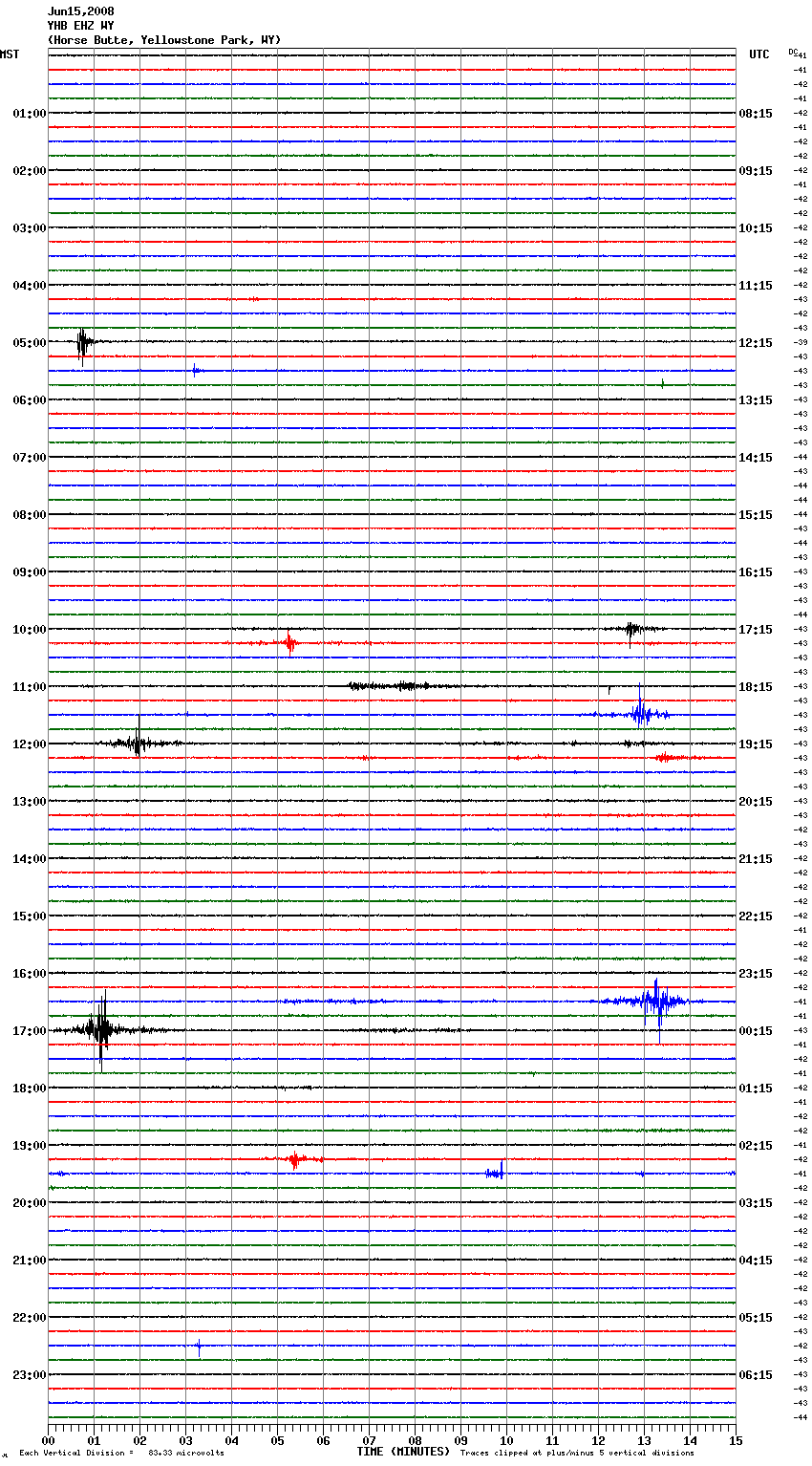The image size is (812, 1466).
Task: Select the 09:00 MST hour label
Action: point(30,572)
